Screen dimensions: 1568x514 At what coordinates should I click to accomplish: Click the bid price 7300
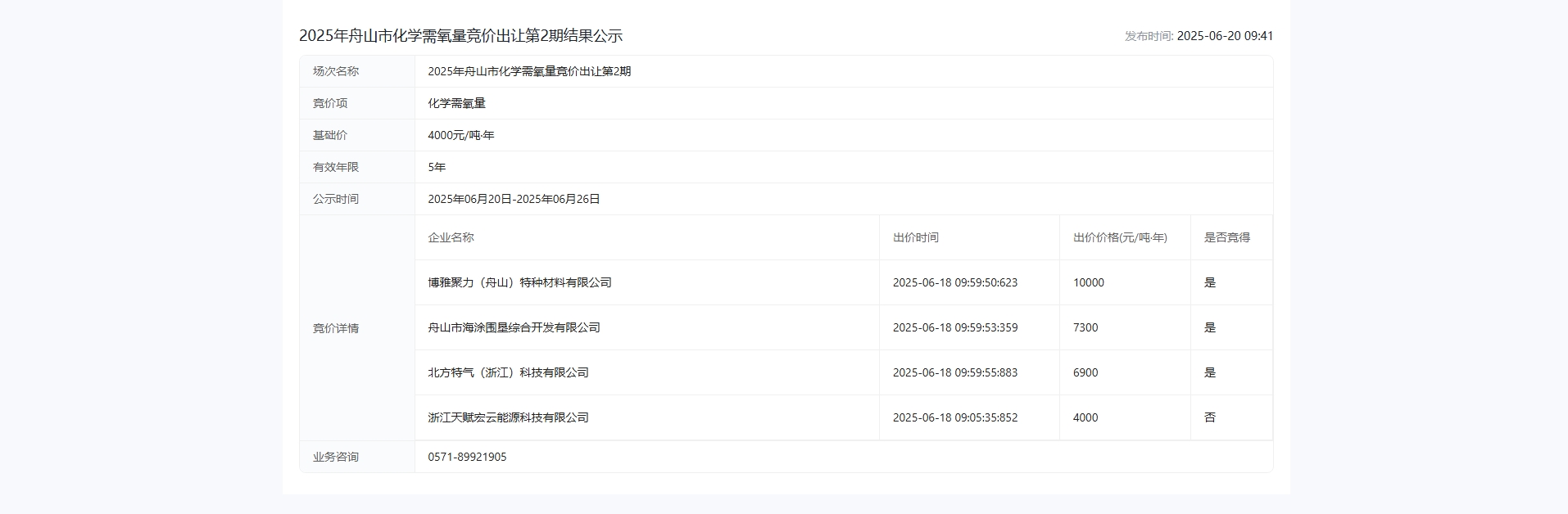pos(1085,327)
